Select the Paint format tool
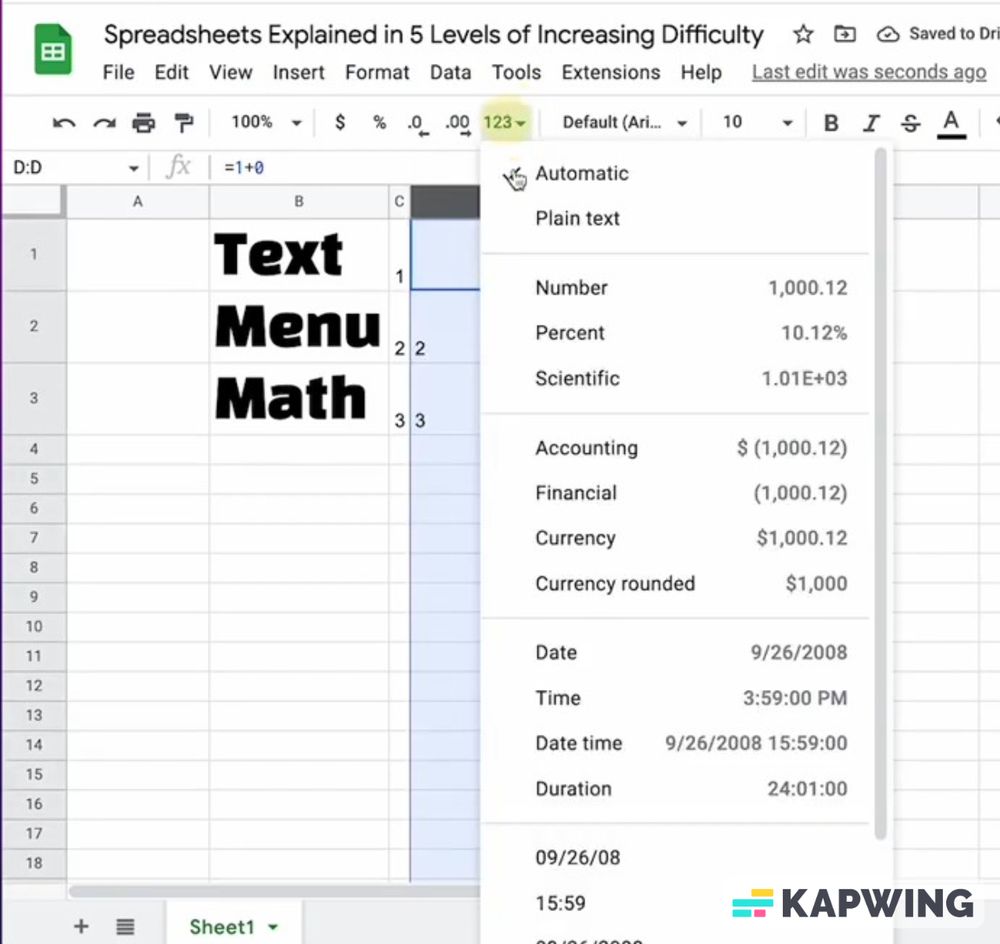Screen dimensions: 1000x944 pos(184,122)
